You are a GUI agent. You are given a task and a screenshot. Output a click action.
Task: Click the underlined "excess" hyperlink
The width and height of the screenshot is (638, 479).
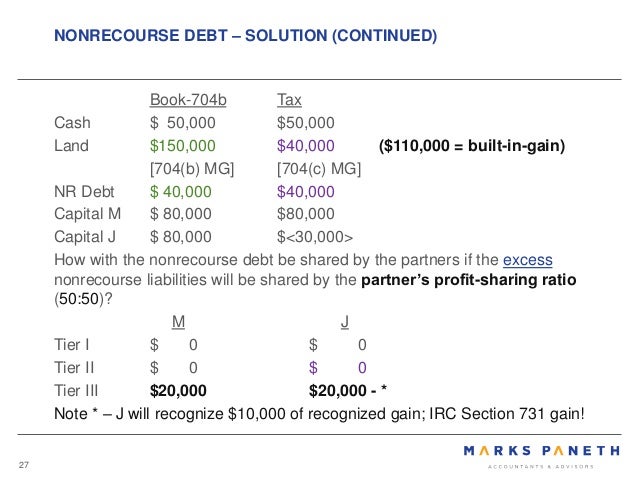(527, 260)
